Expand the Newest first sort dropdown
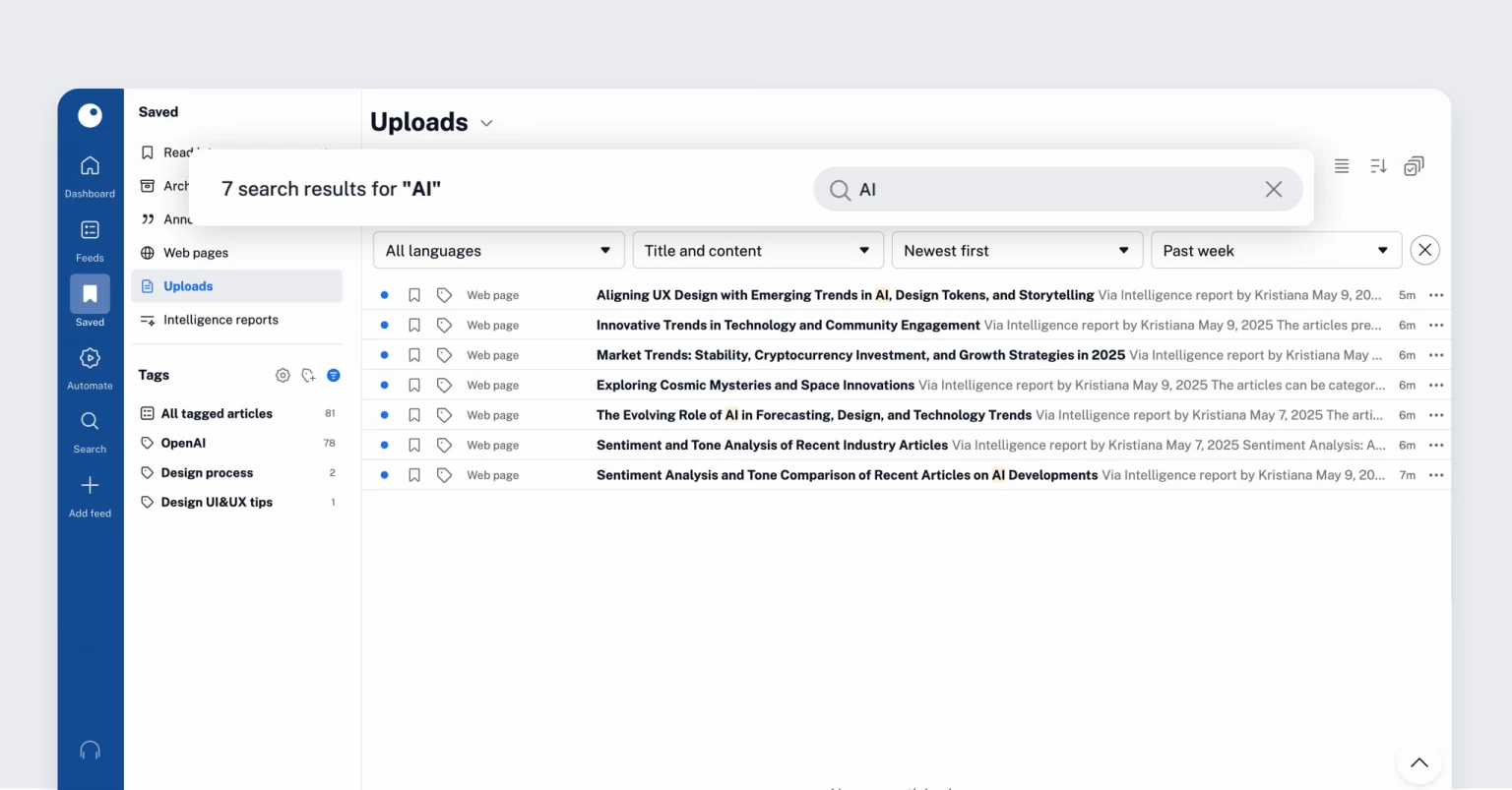This screenshot has height=790, width=1512. [x=1016, y=250]
